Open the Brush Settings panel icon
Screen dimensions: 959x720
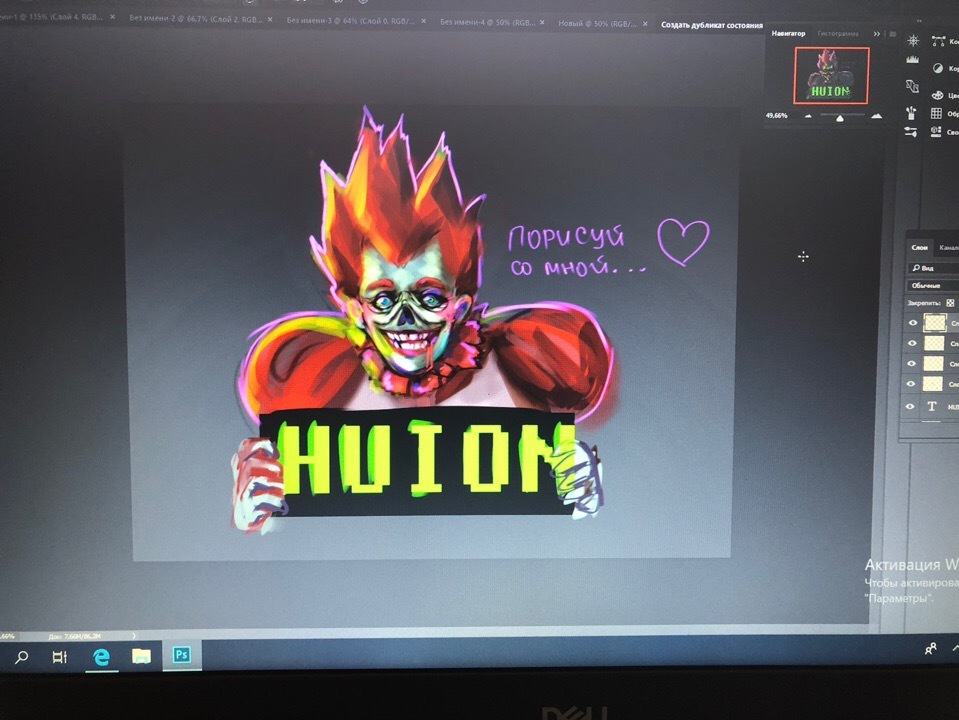coord(912,86)
